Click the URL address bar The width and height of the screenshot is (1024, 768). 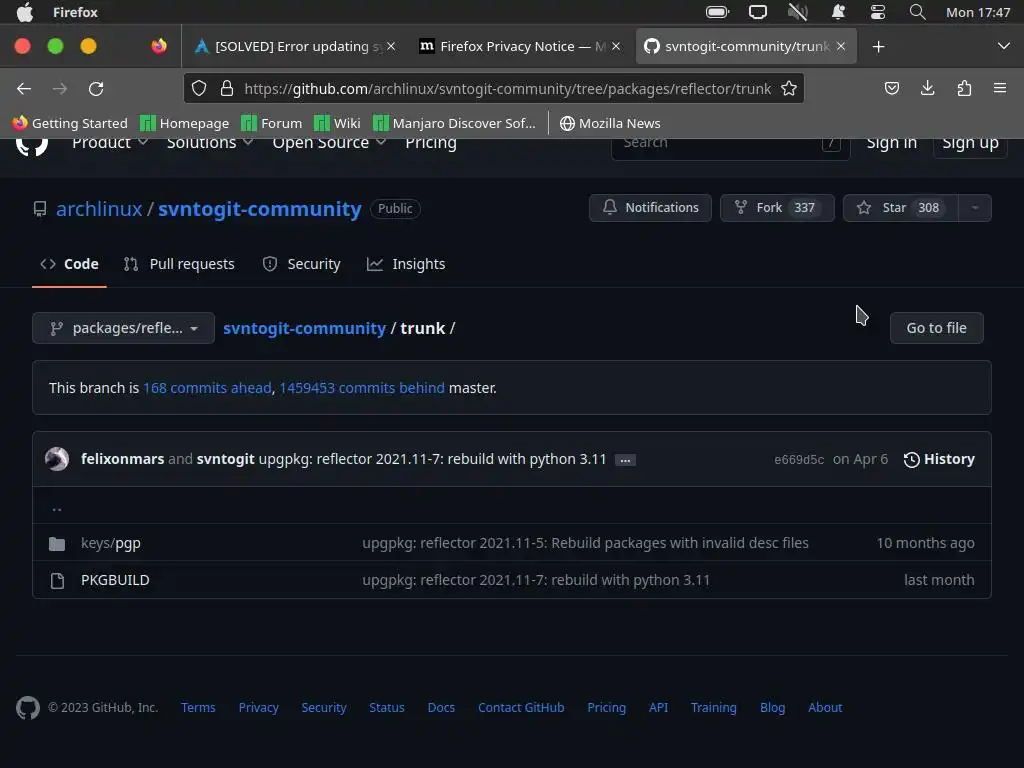[507, 89]
